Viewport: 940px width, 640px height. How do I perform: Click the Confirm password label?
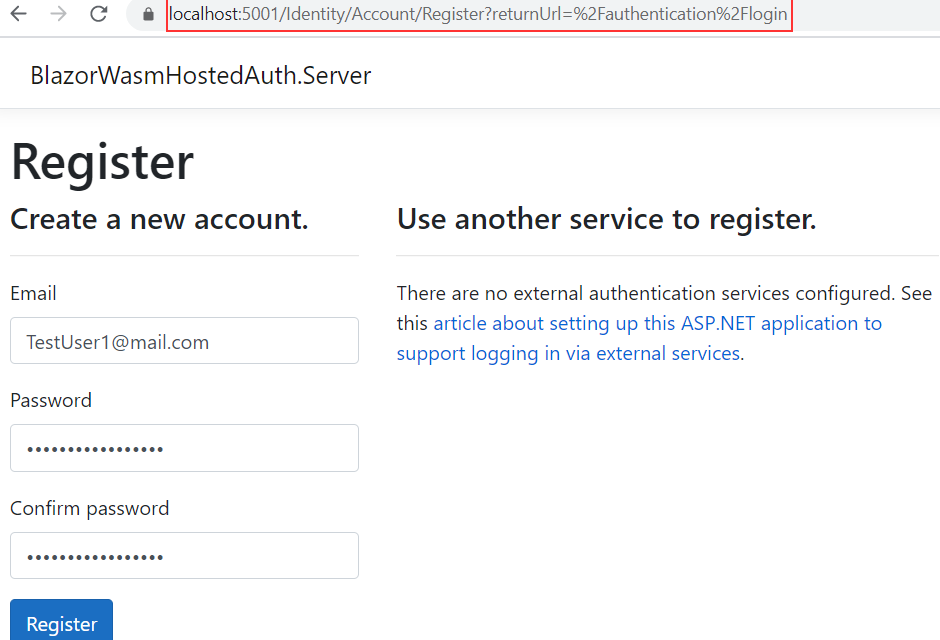(89, 508)
